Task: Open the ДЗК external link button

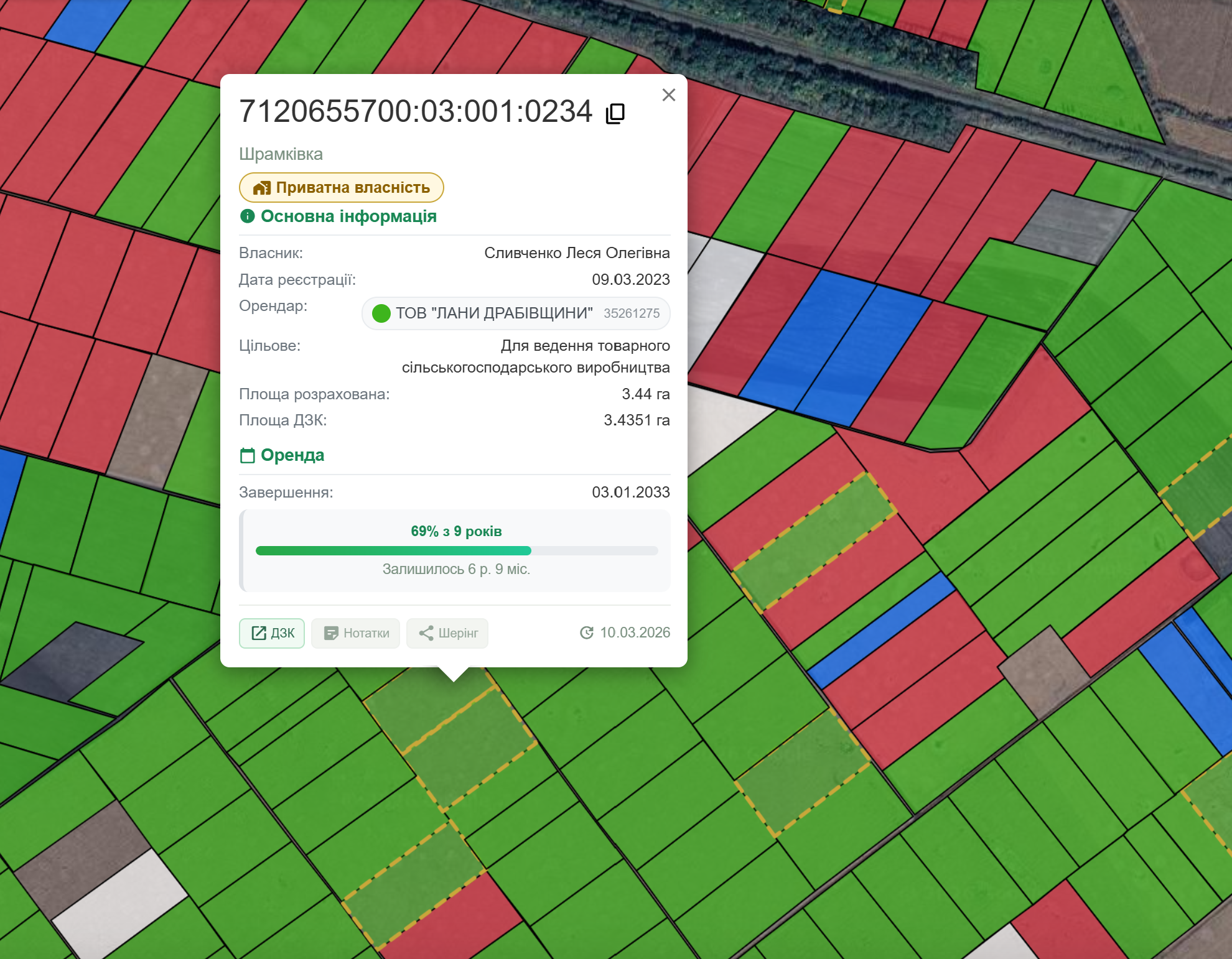Action: click(x=272, y=633)
